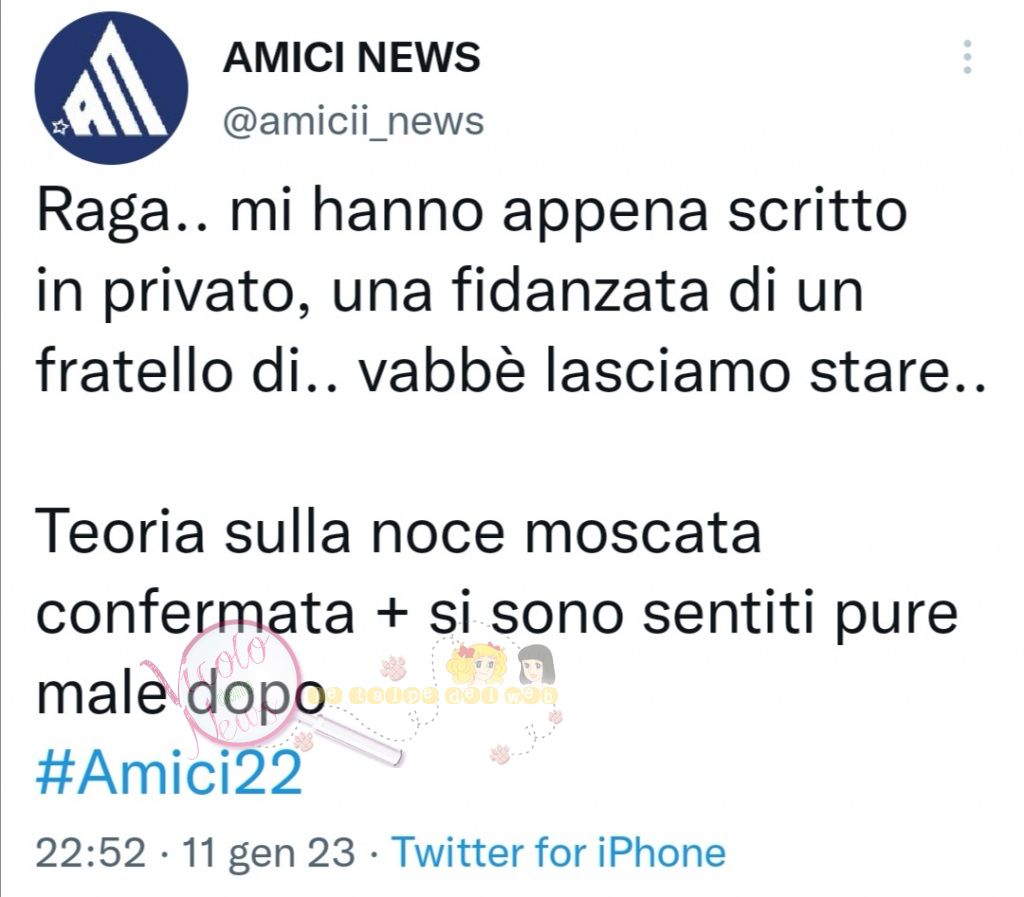Open the AMICI NEWS display name
The height and width of the screenshot is (897, 1024).
click(x=351, y=57)
